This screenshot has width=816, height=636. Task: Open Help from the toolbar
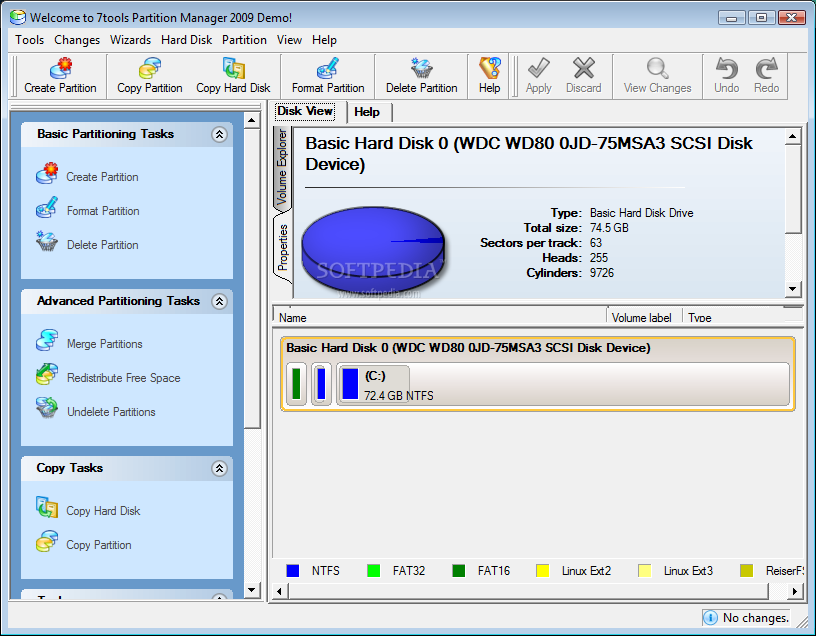(489, 76)
